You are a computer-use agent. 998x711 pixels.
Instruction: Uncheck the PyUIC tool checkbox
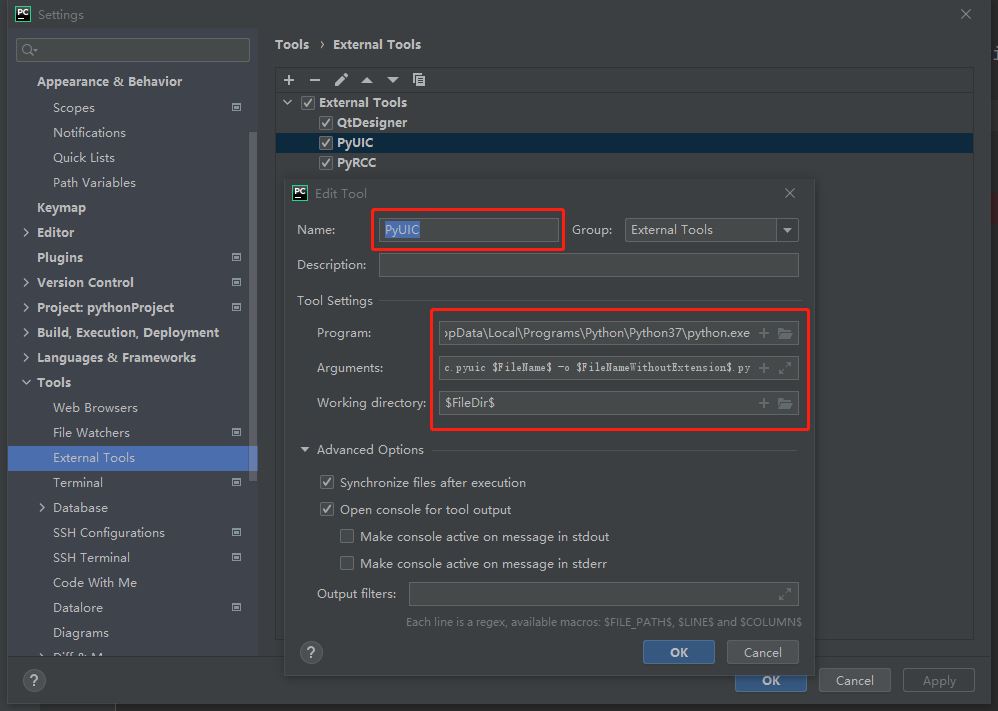[x=326, y=143]
